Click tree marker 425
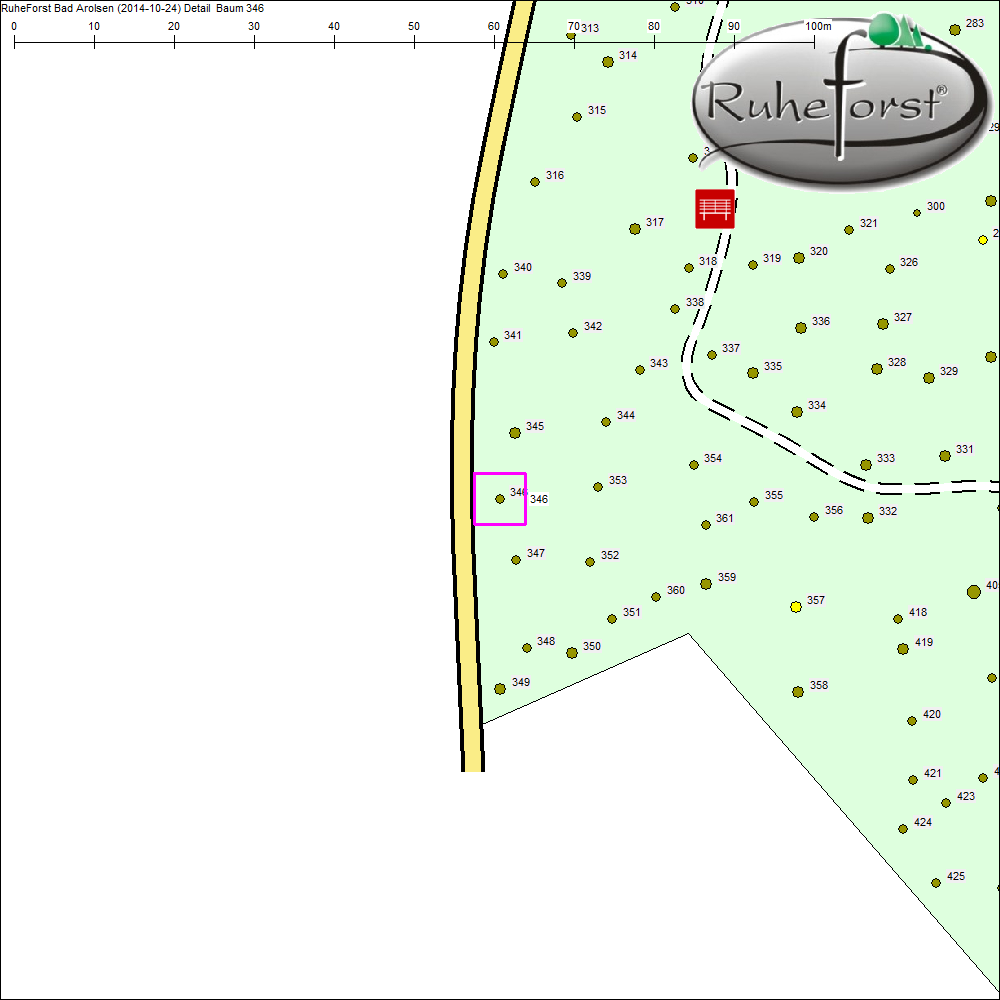The image size is (1000, 1000). click(936, 883)
